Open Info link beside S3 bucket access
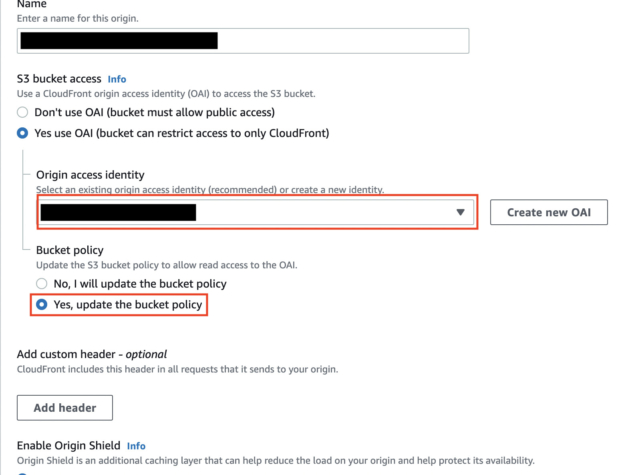 pos(117,79)
